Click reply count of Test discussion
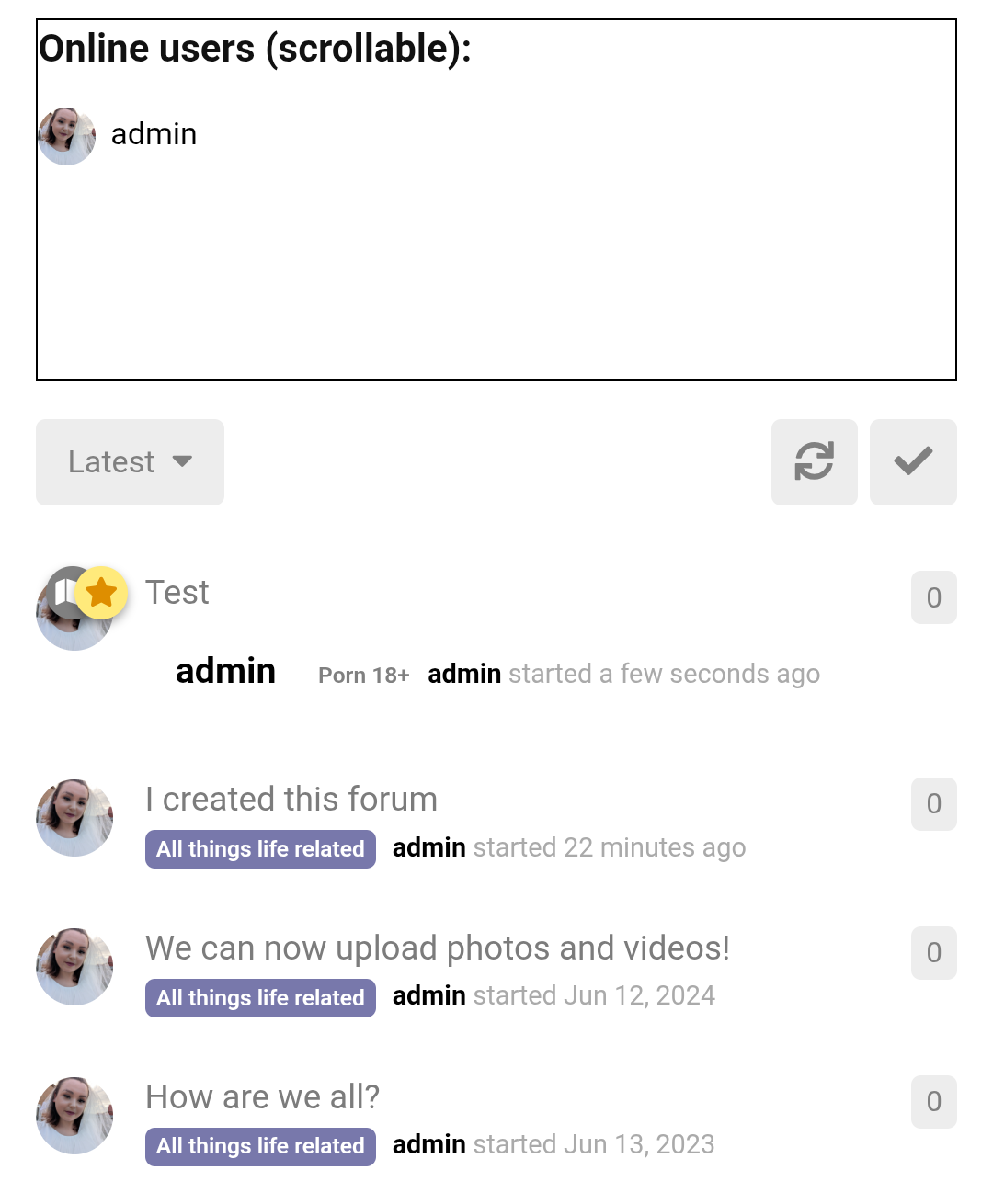 click(x=934, y=597)
